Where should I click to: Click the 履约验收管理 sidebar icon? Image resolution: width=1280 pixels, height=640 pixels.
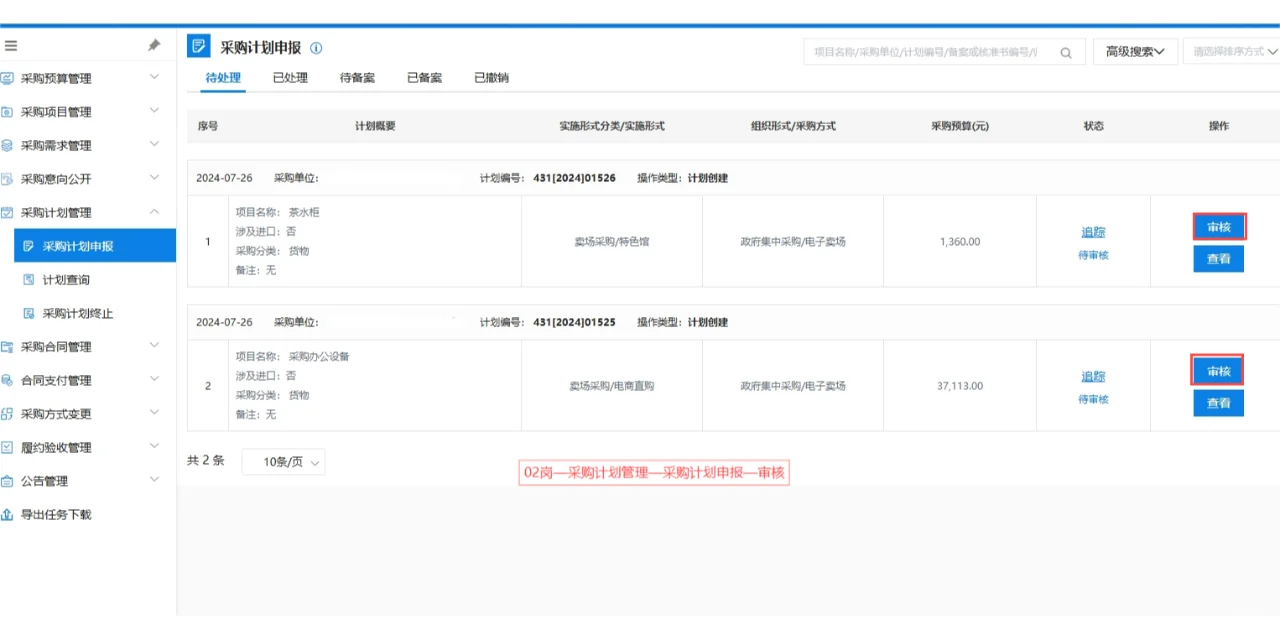click(8, 447)
